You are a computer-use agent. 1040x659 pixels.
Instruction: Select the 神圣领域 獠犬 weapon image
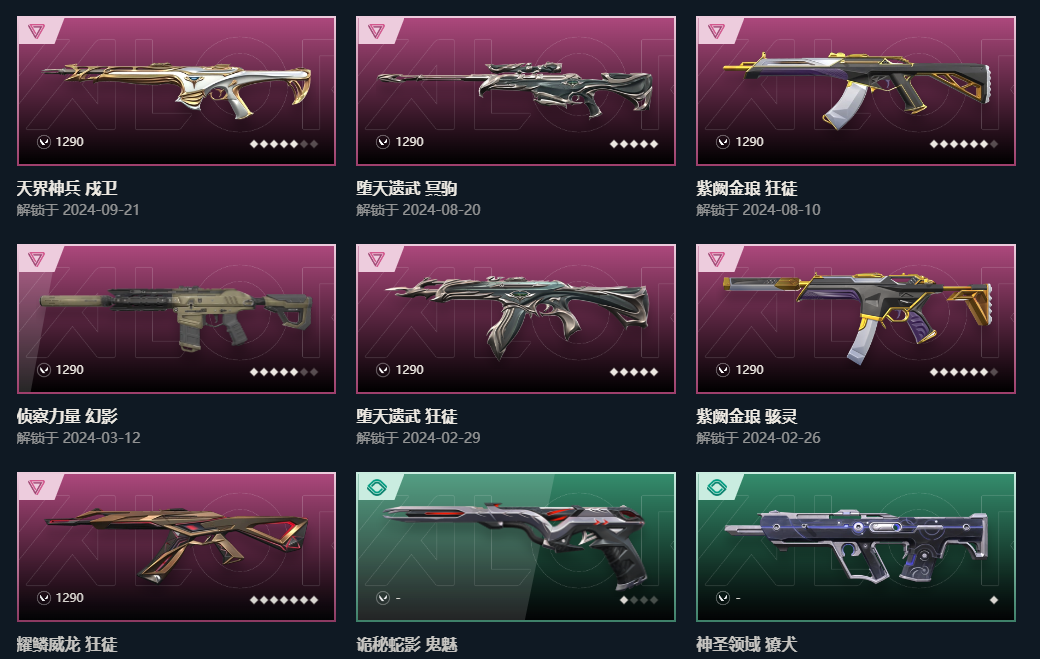(x=856, y=547)
